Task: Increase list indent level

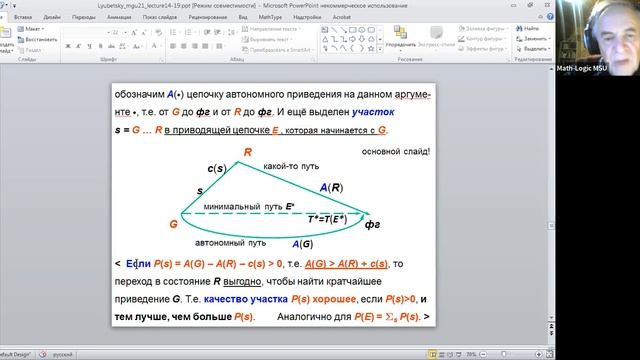Action: click(218, 33)
